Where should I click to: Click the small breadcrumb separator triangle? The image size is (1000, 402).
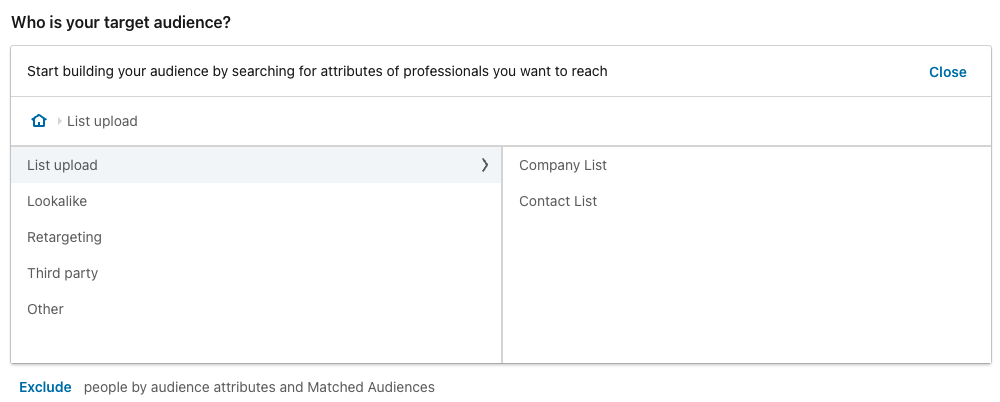tap(59, 122)
